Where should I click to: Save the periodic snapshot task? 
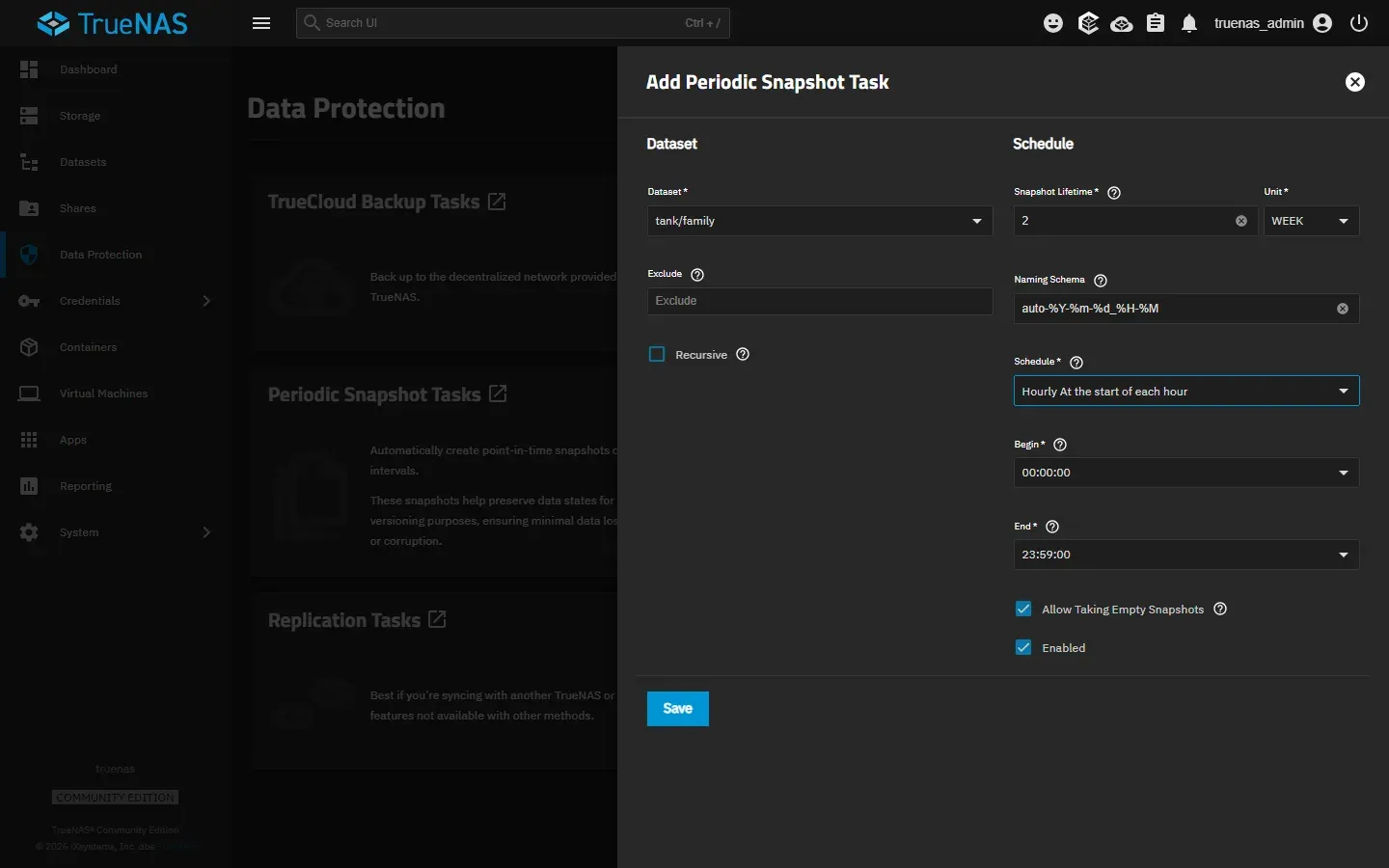[678, 709]
